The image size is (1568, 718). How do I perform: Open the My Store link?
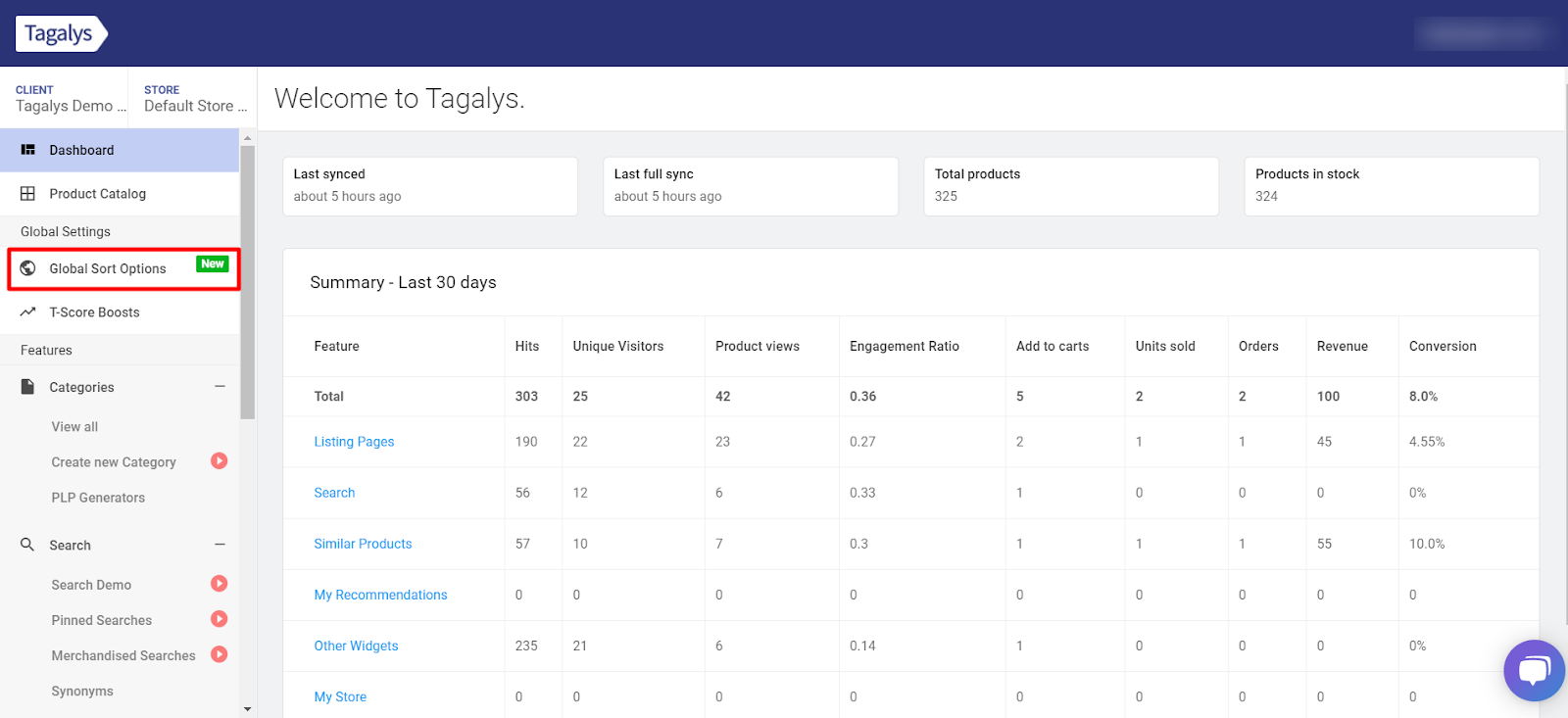(340, 696)
